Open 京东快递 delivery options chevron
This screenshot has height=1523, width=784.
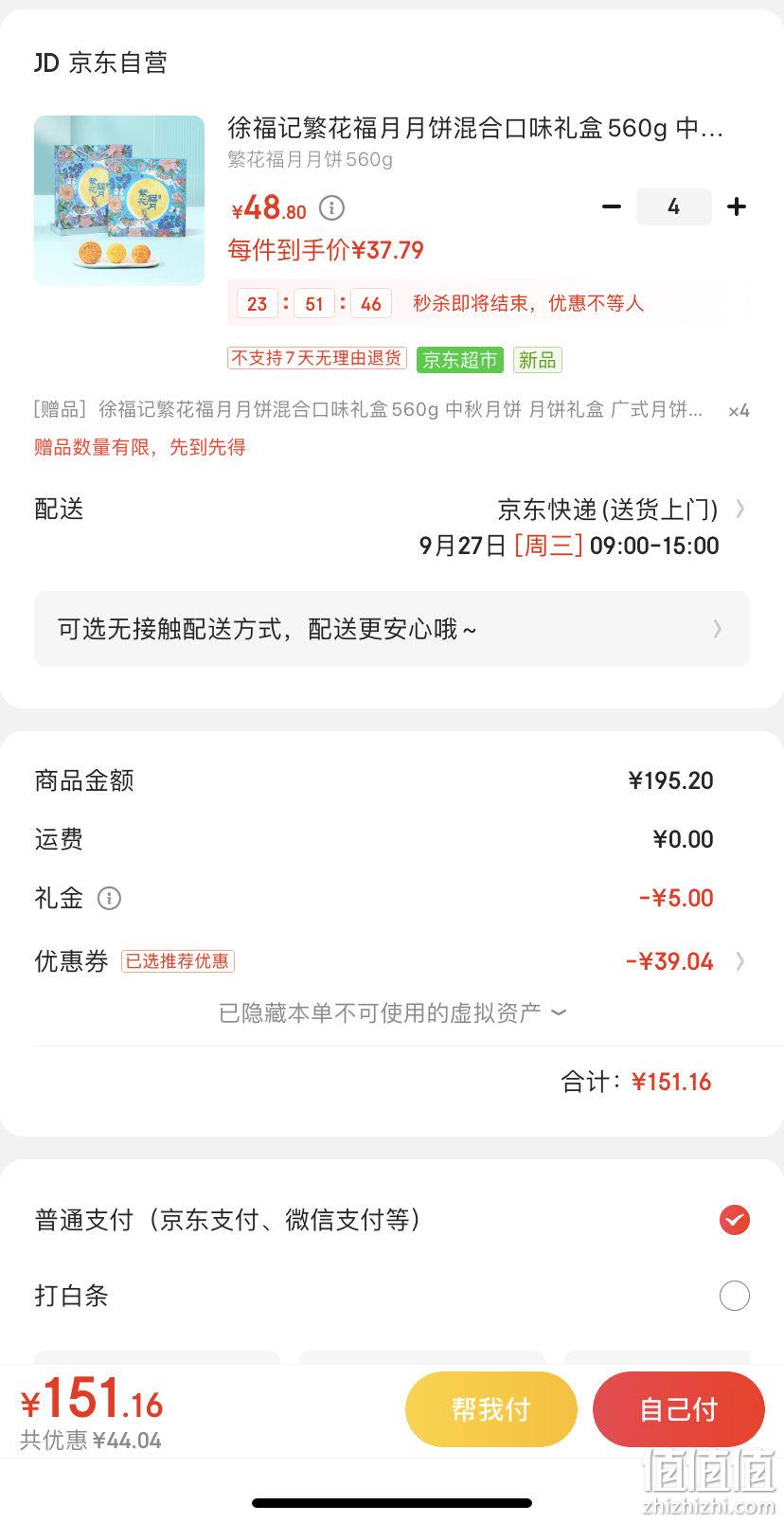point(740,510)
